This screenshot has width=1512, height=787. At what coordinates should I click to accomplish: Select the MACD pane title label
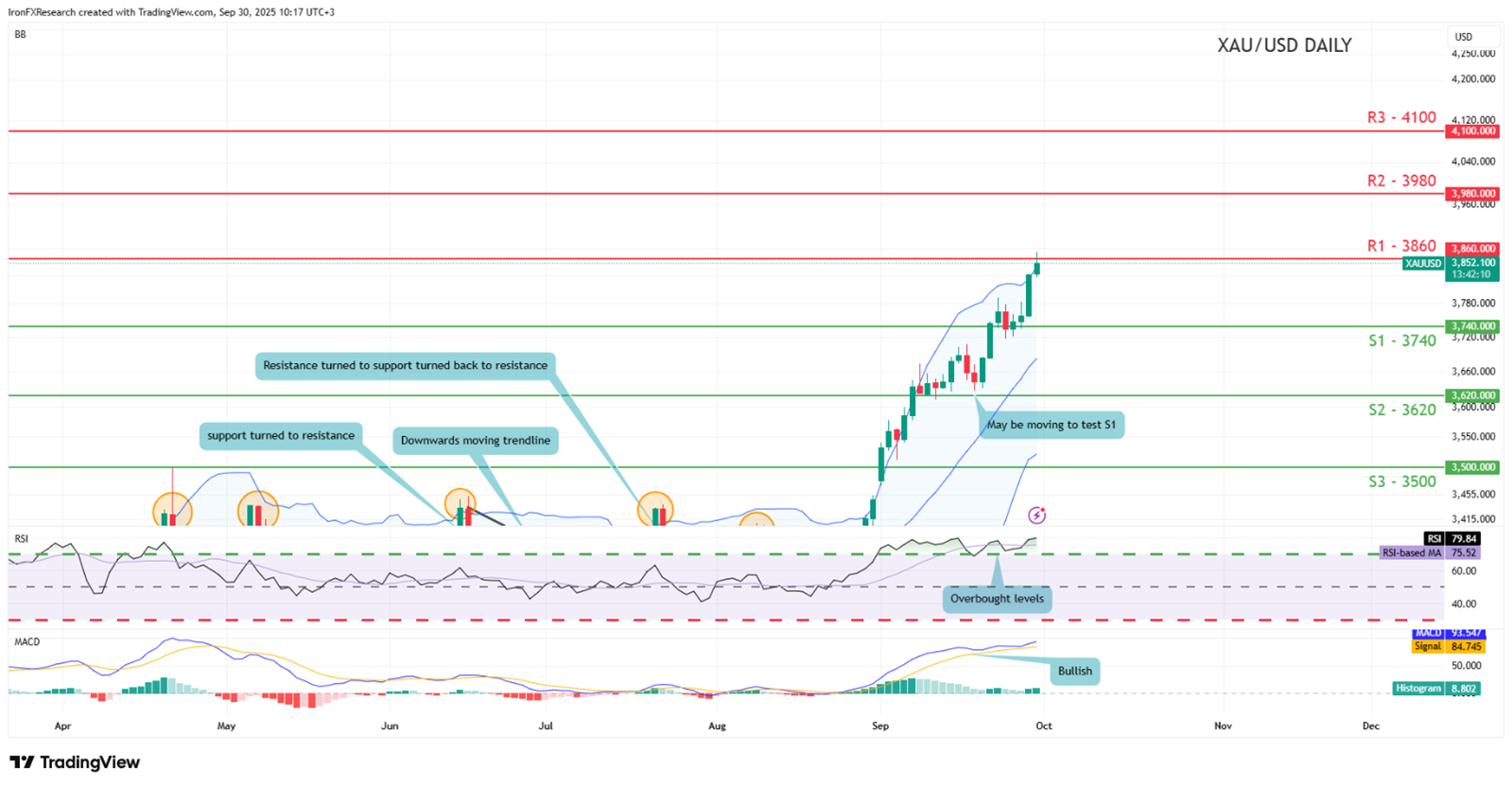click(27, 642)
